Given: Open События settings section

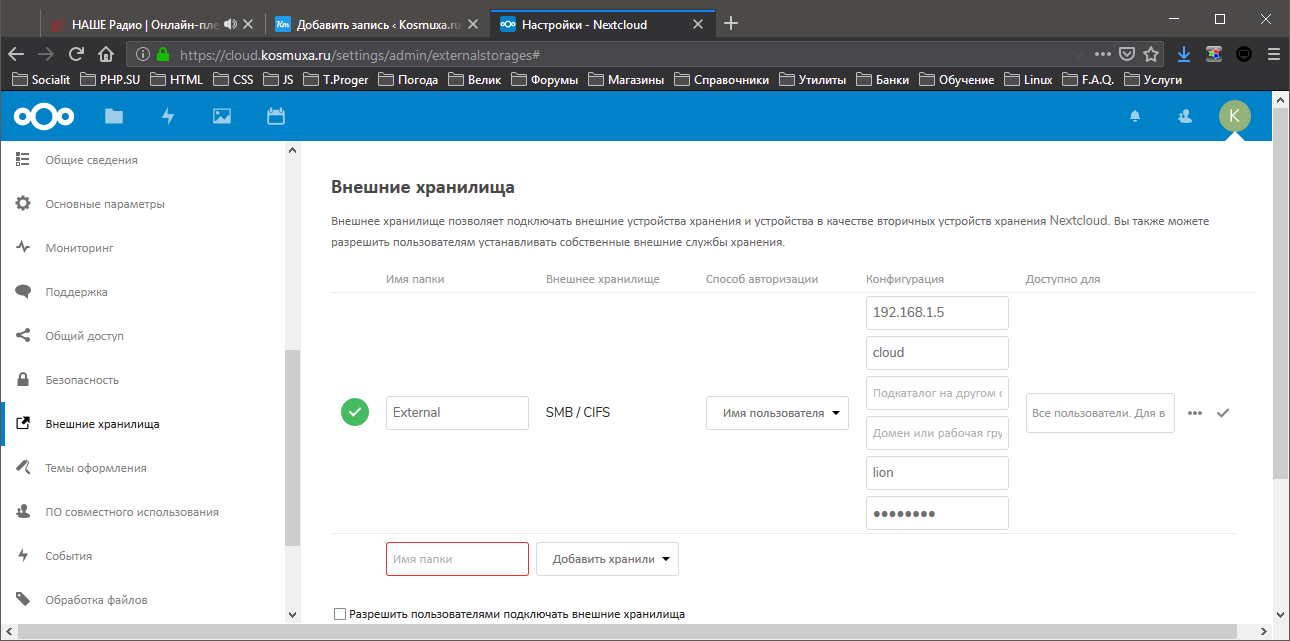Looking at the screenshot, I should tap(68, 556).
